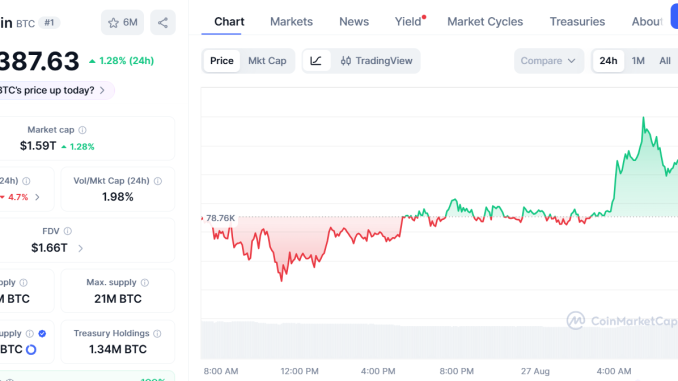Click the $1.59T market cap value

38,146
